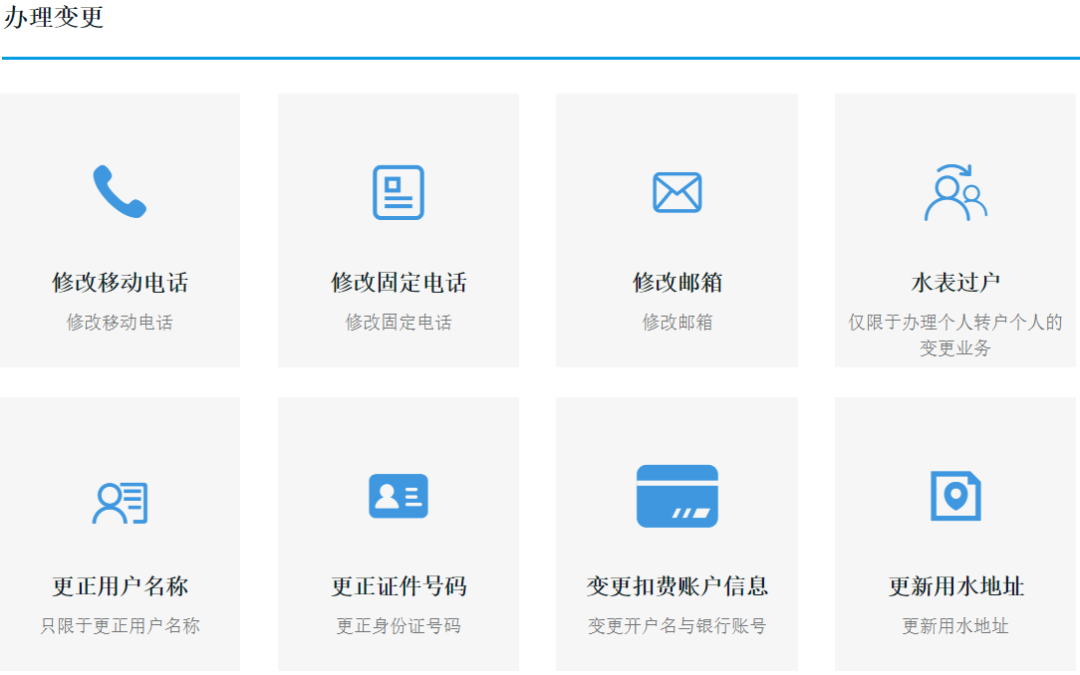Click the ID card icon

(x=398, y=496)
